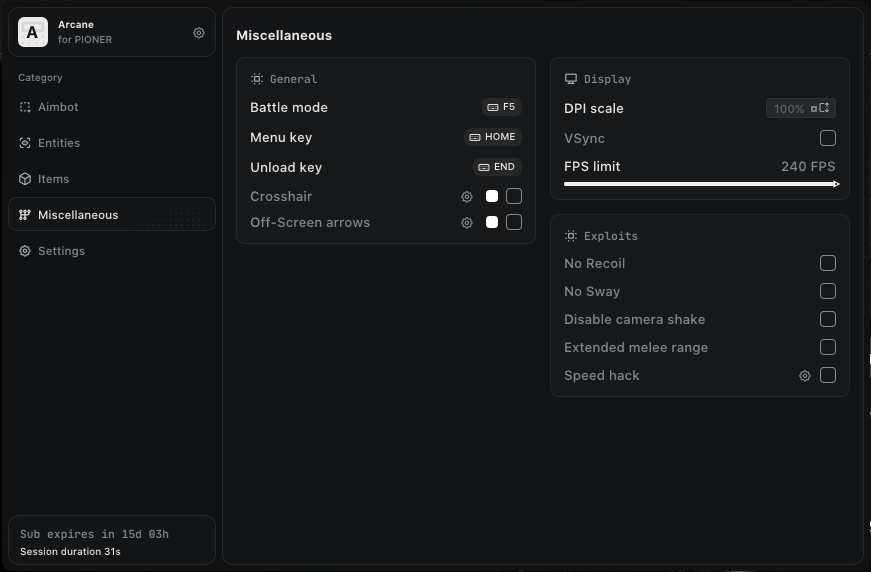Viewport: 871px width, 572px height.
Task: Go to the Items category
Action: coord(53,179)
